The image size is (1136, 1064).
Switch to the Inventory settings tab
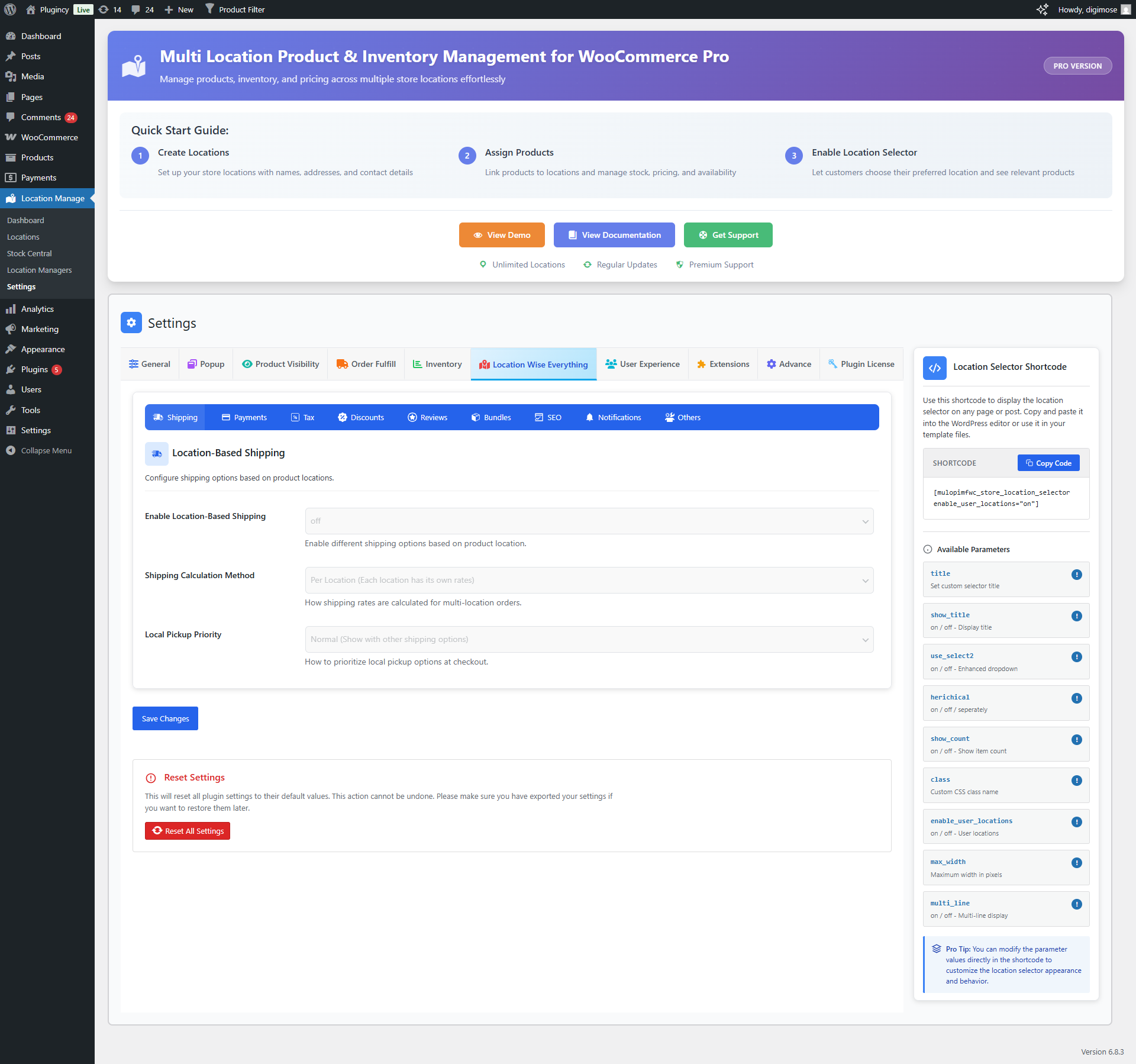pos(437,364)
